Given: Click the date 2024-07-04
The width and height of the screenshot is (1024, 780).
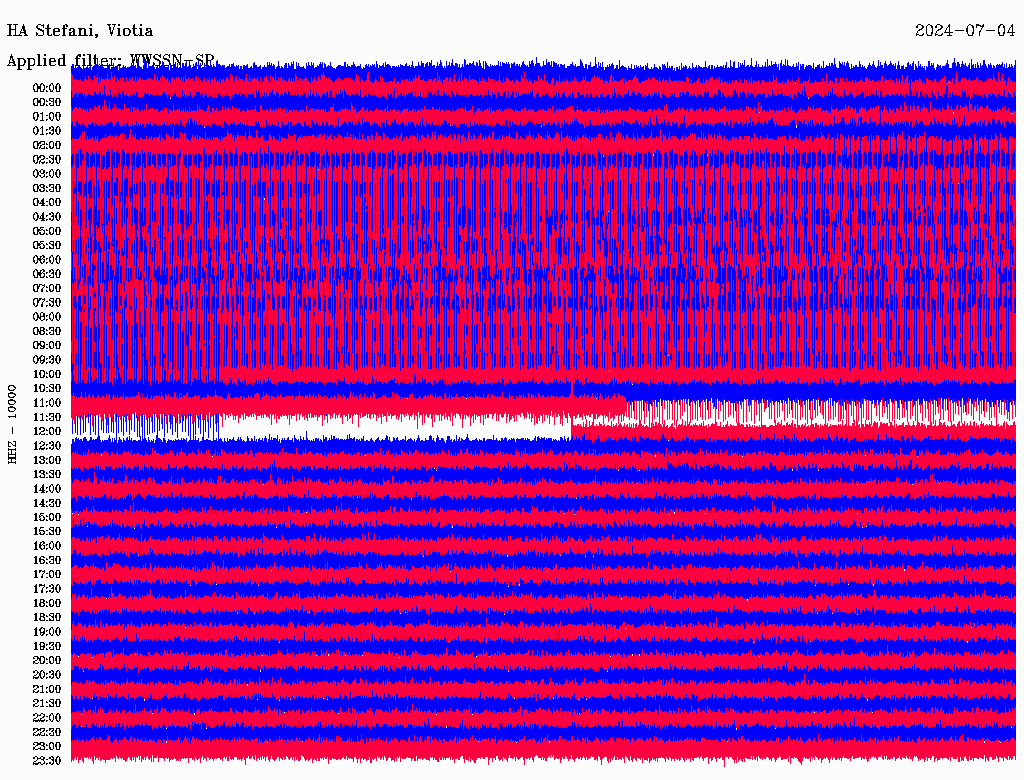Looking at the screenshot, I should coord(964,31).
